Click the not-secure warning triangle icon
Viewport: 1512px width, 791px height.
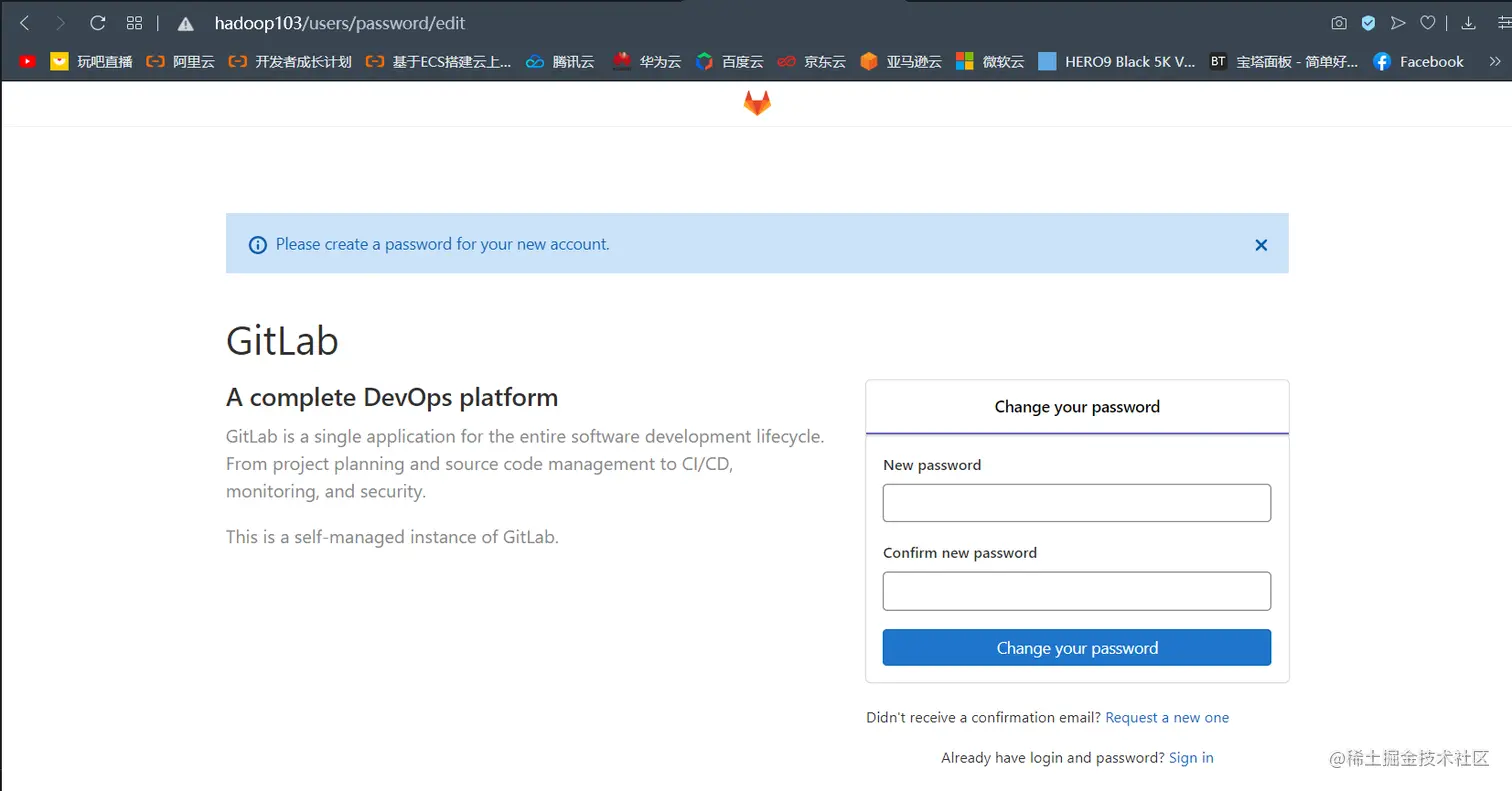185,23
